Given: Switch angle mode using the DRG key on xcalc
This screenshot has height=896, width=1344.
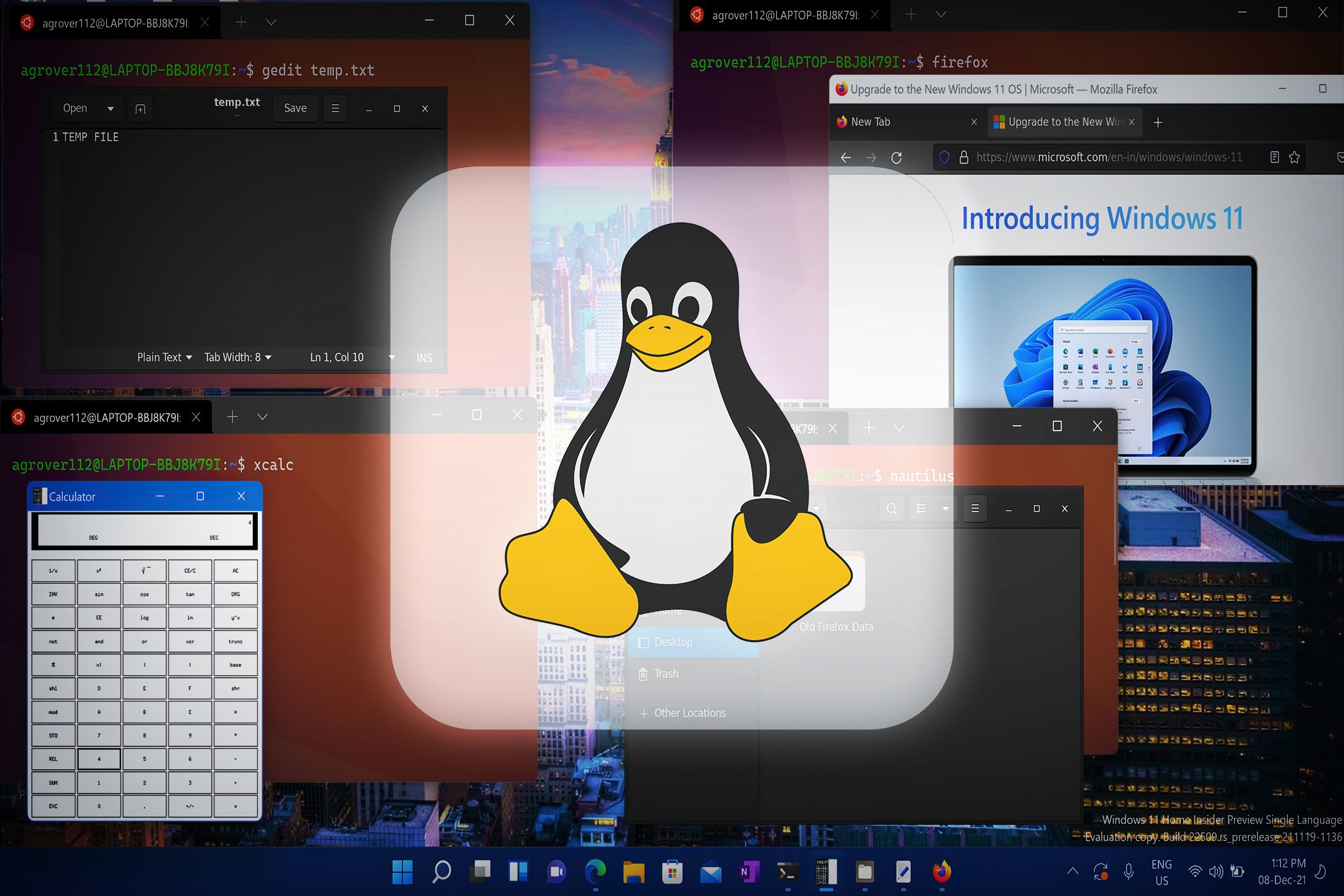Looking at the screenshot, I should tap(236, 594).
